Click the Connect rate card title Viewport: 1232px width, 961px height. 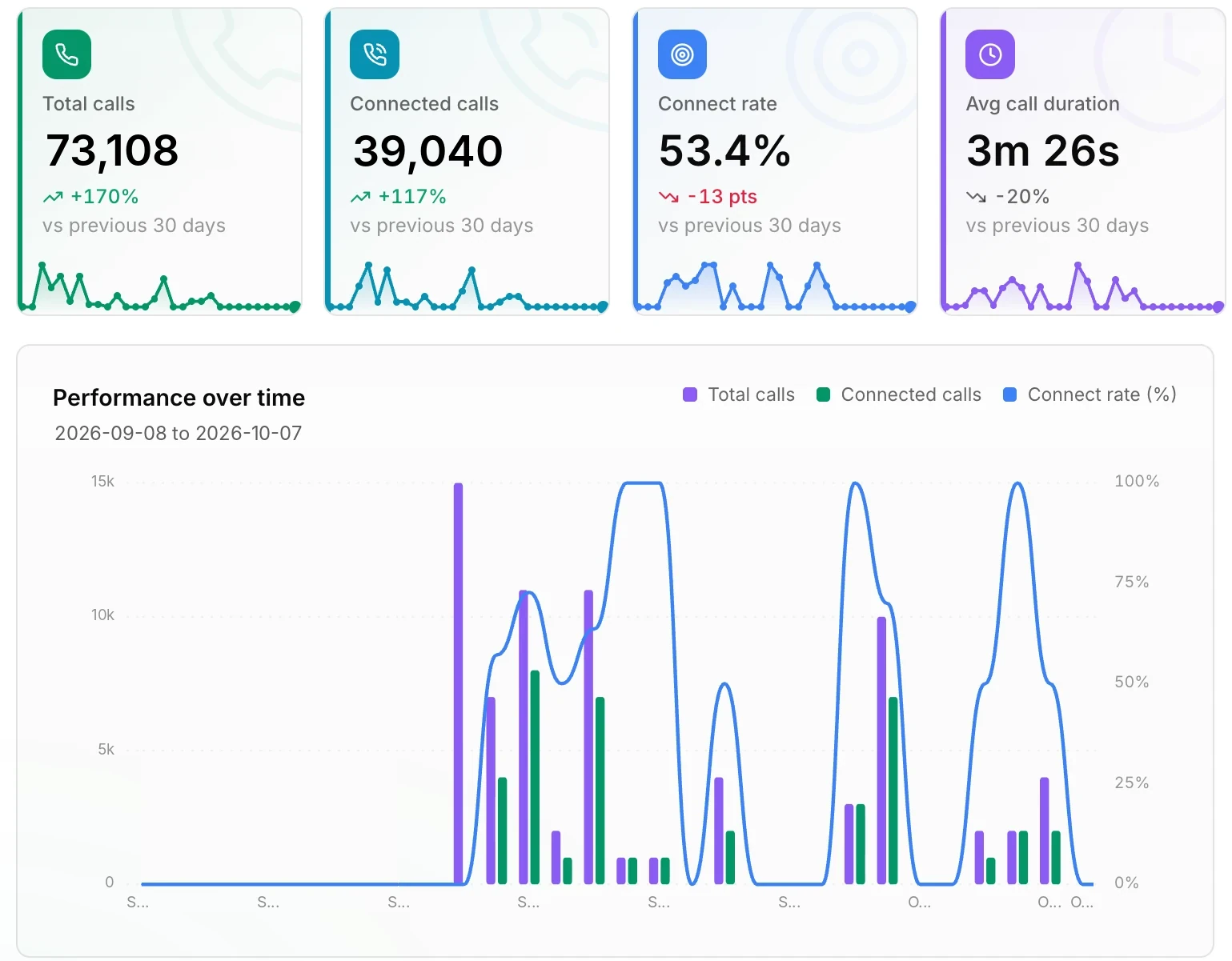click(717, 104)
